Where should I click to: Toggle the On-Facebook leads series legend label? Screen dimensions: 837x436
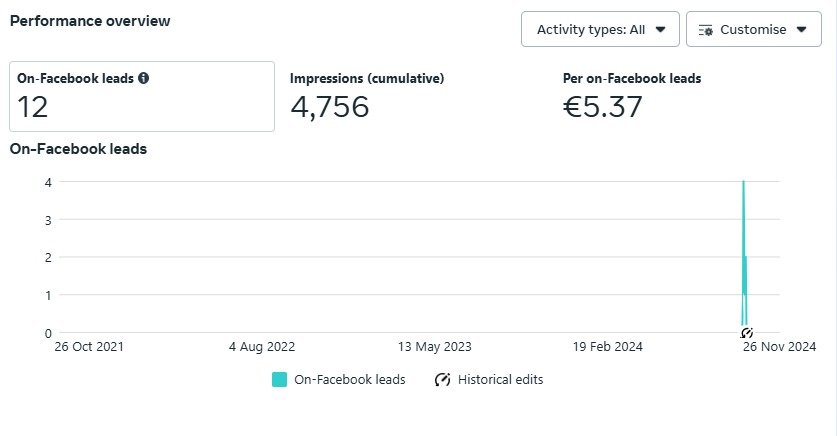pos(349,380)
